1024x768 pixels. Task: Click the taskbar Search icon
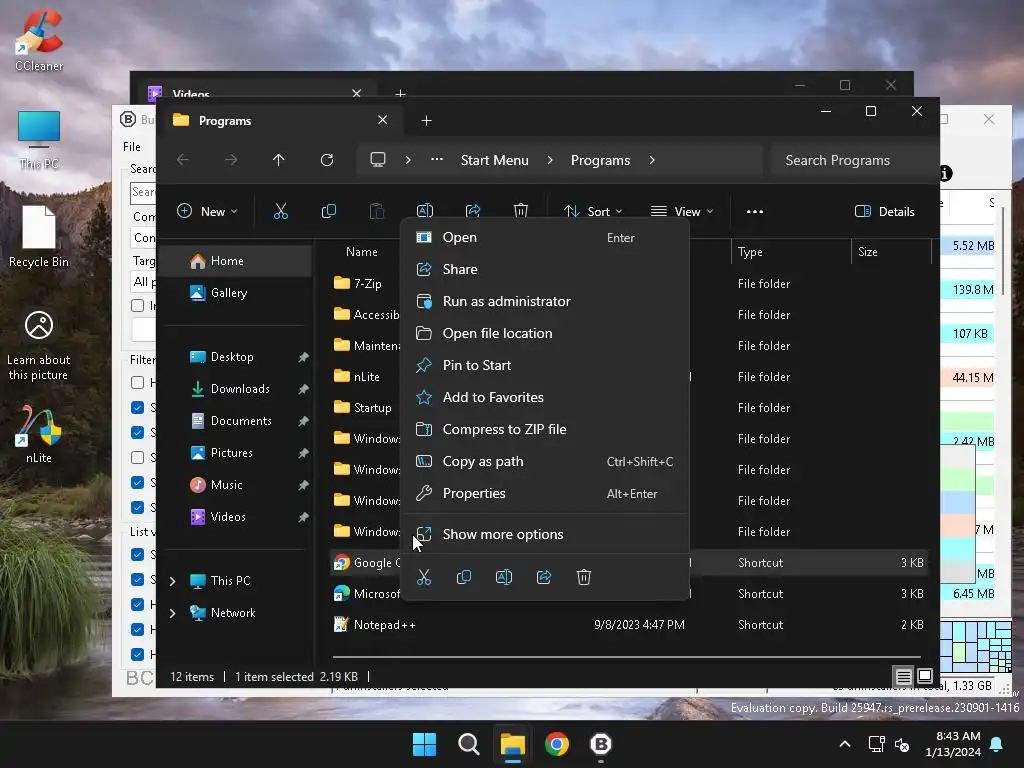tap(468, 744)
